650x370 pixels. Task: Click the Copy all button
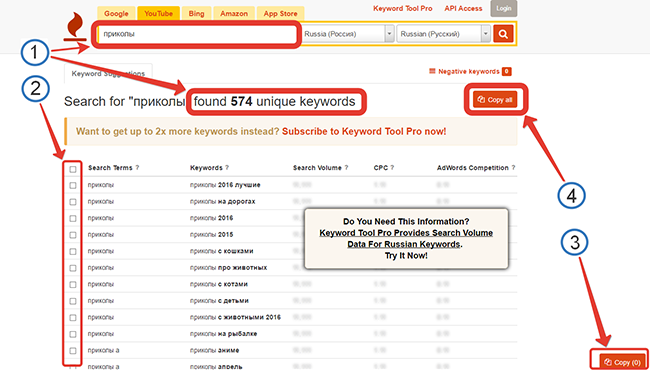(x=495, y=99)
